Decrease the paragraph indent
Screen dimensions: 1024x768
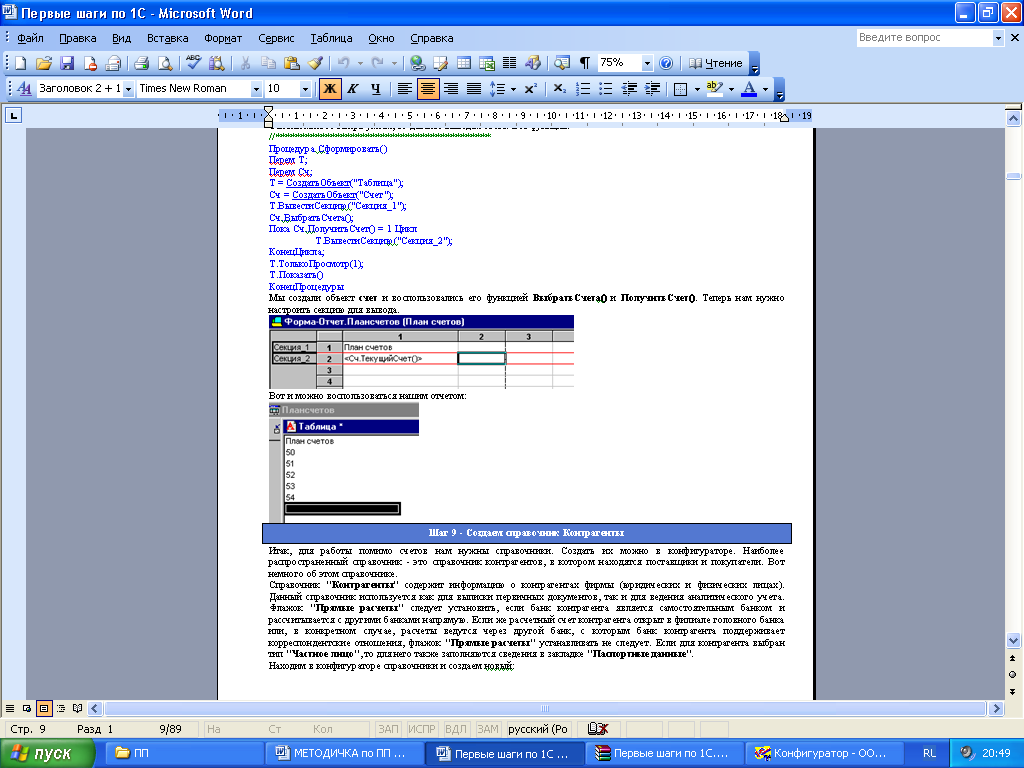630,89
